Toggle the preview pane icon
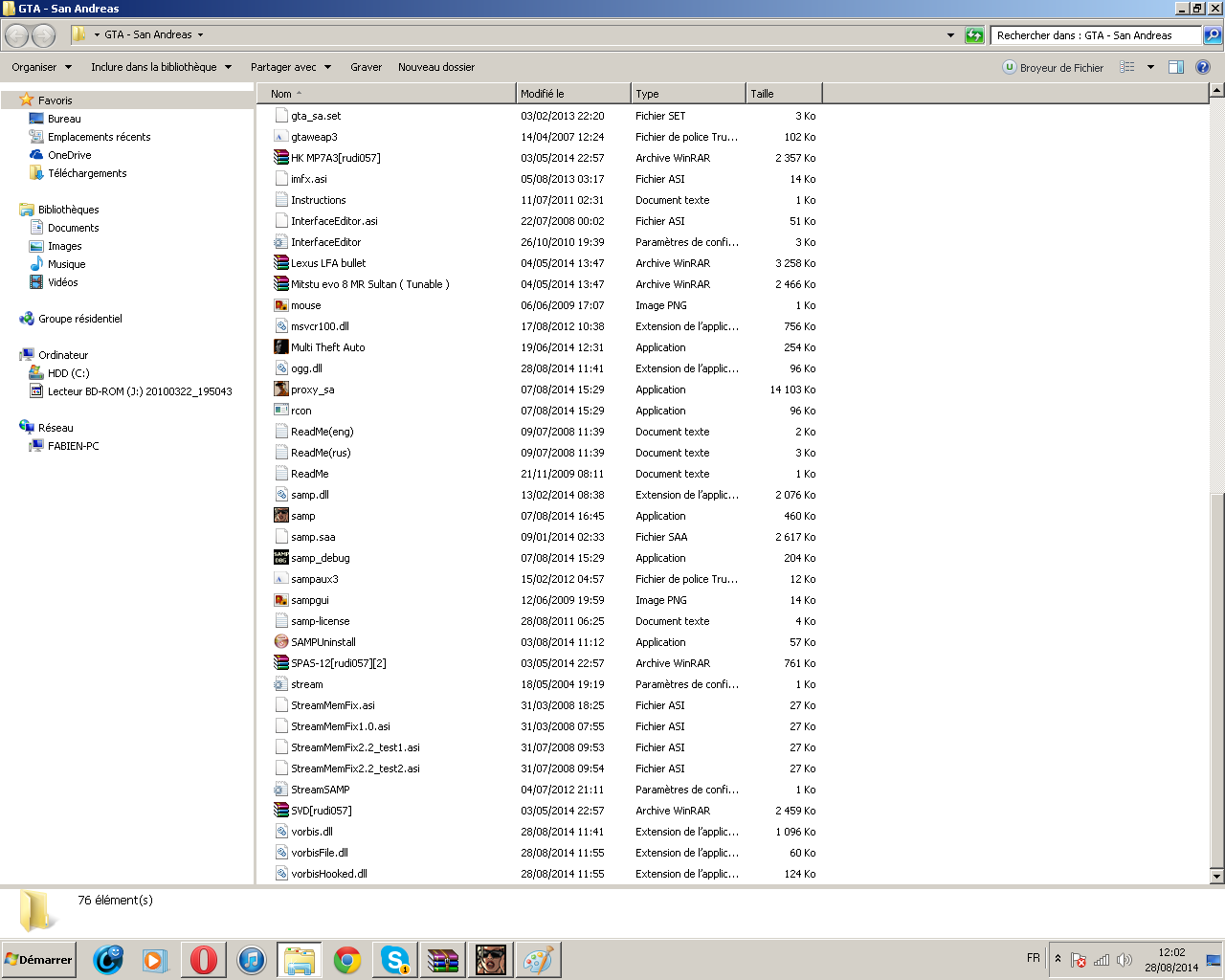The height and width of the screenshot is (980, 1225). click(1176, 67)
